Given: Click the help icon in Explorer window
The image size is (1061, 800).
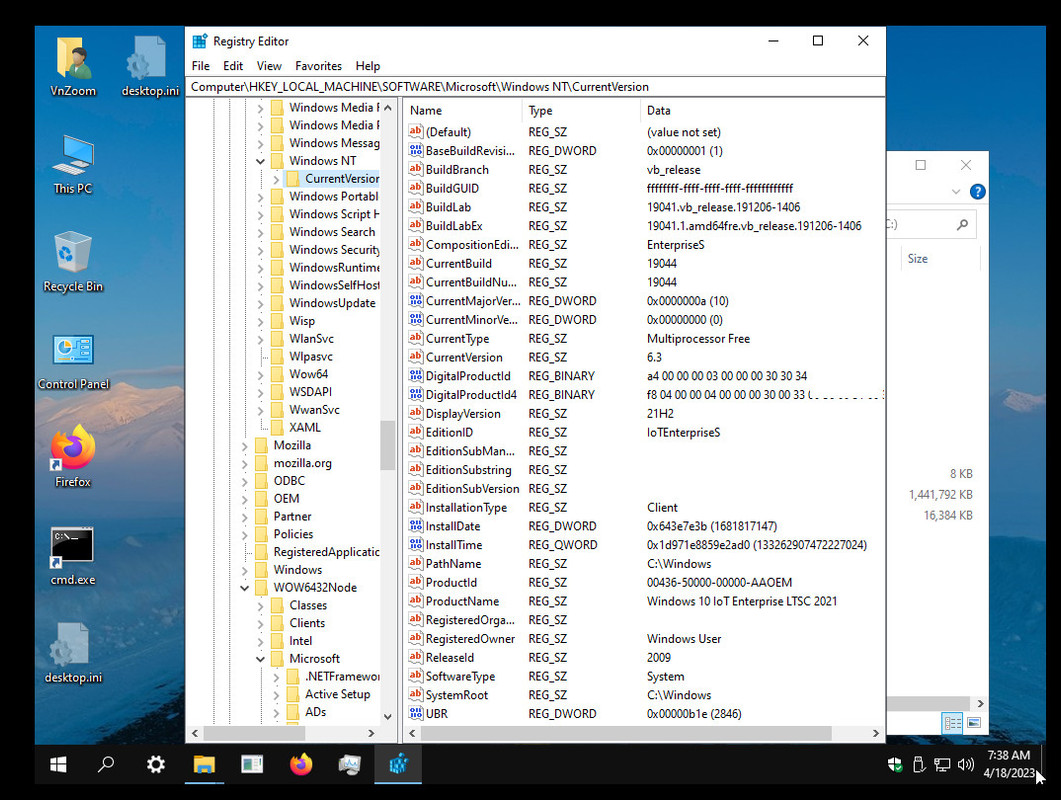Looking at the screenshot, I should coord(977,192).
